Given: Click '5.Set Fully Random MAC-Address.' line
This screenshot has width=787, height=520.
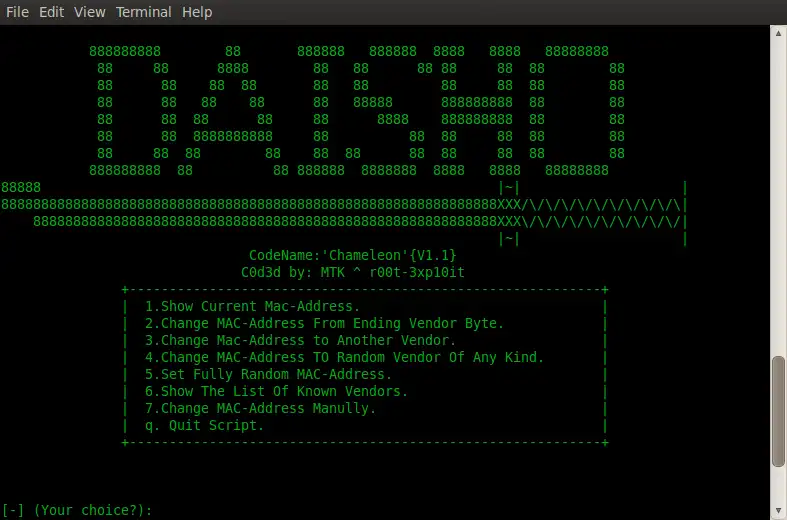Looking at the screenshot, I should (268, 374).
